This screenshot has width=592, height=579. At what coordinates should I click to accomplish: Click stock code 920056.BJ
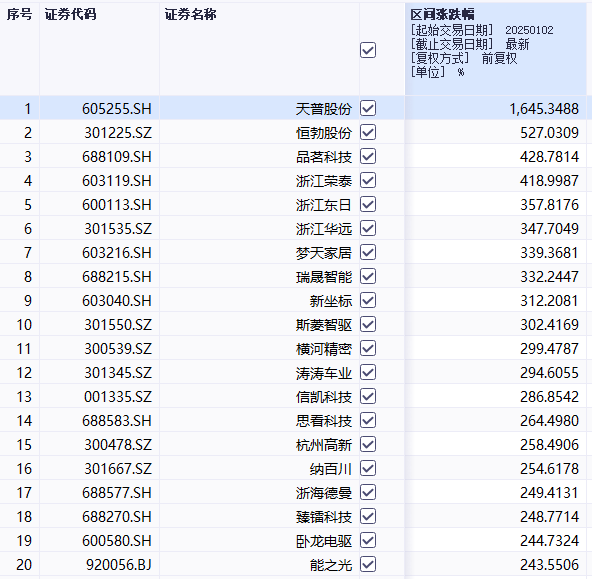(x=119, y=565)
